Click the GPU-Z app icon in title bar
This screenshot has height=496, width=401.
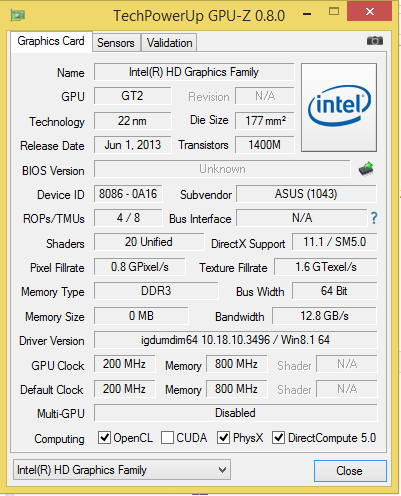[18, 15]
